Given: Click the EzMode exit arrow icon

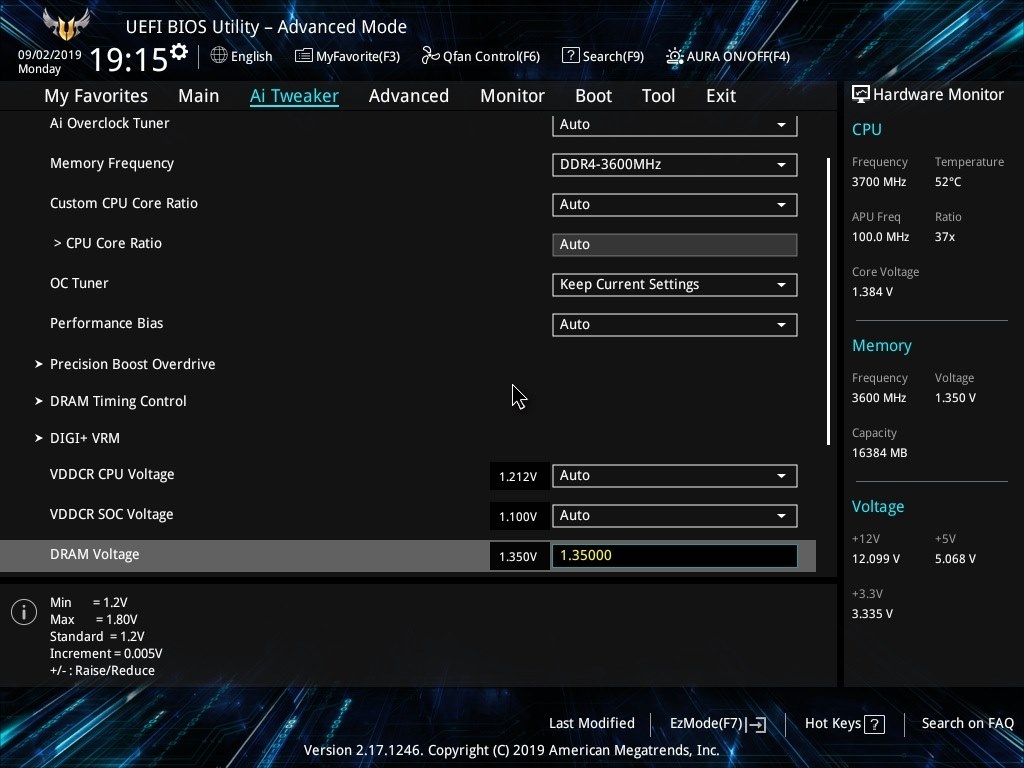Looking at the screenshot, I should tap(756, 724).
